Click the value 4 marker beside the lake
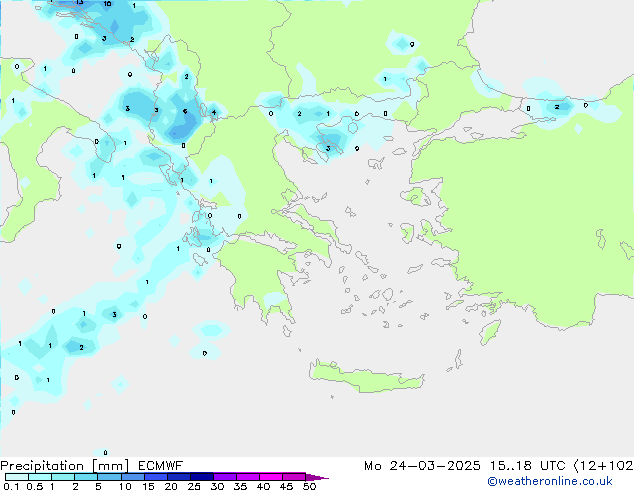Viewport: 634px width, 490px height. tap(214, 113)
